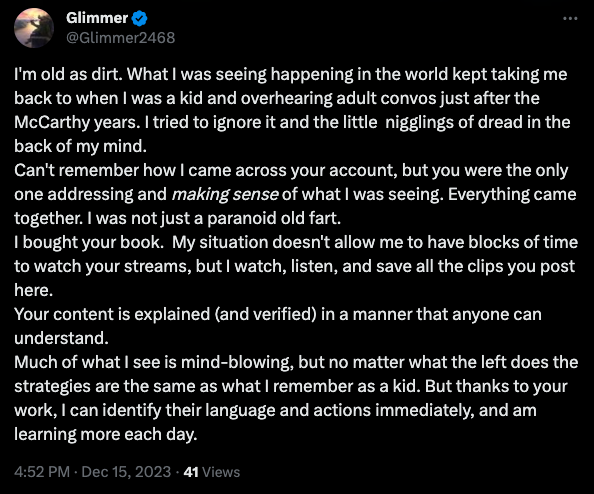Image resolution: width=594 pixels, height=494 pixels.
Task: Click the word "understand." in the post
Action: tap(61, 338)
